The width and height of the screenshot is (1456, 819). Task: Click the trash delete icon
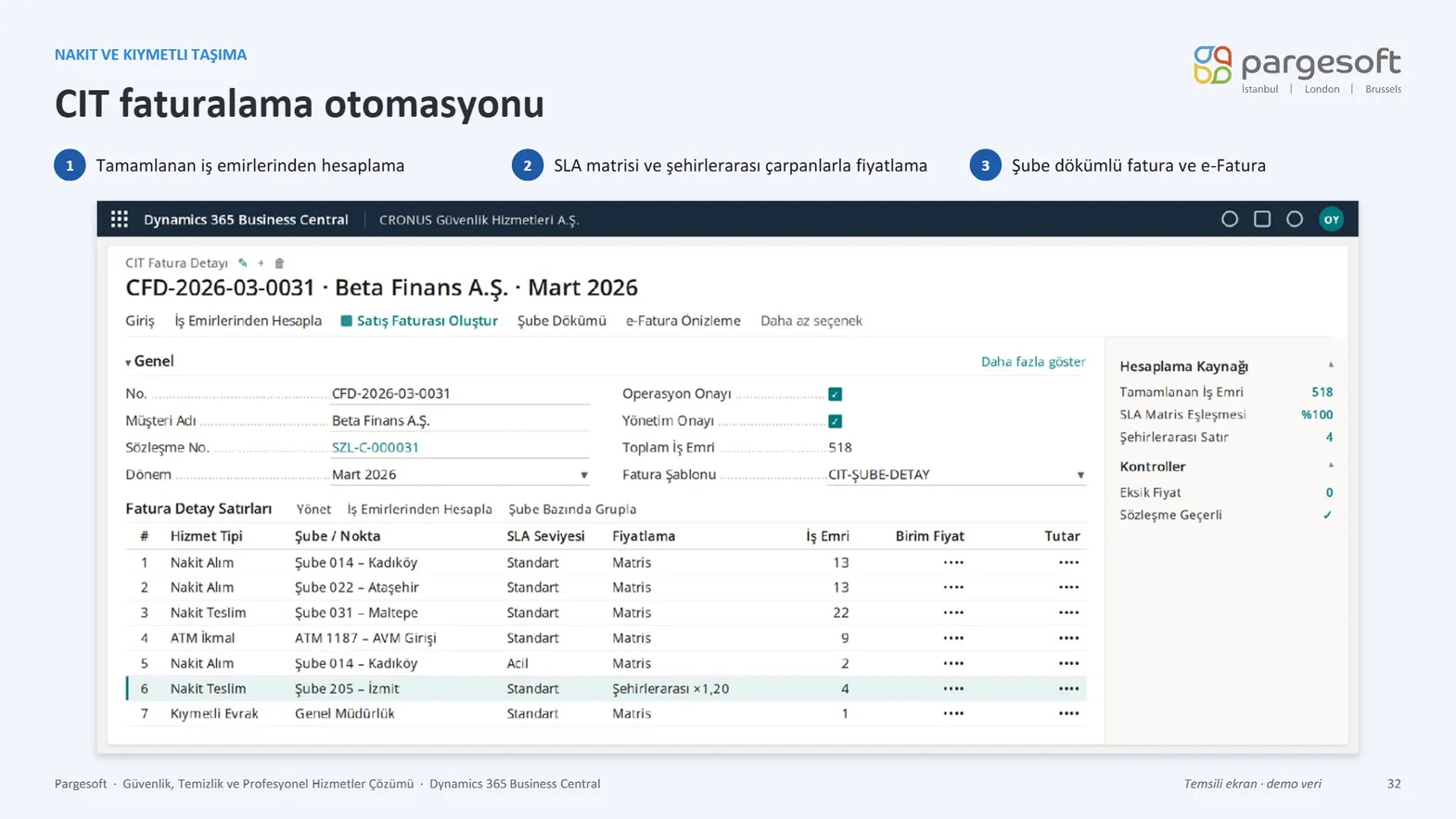279,263
